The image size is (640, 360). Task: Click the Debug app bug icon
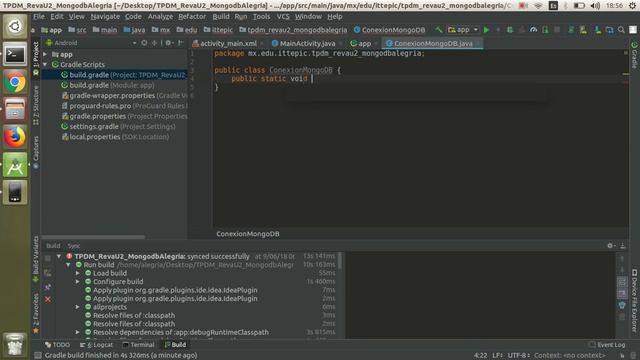pyautogui.click(x=510, y=30)
